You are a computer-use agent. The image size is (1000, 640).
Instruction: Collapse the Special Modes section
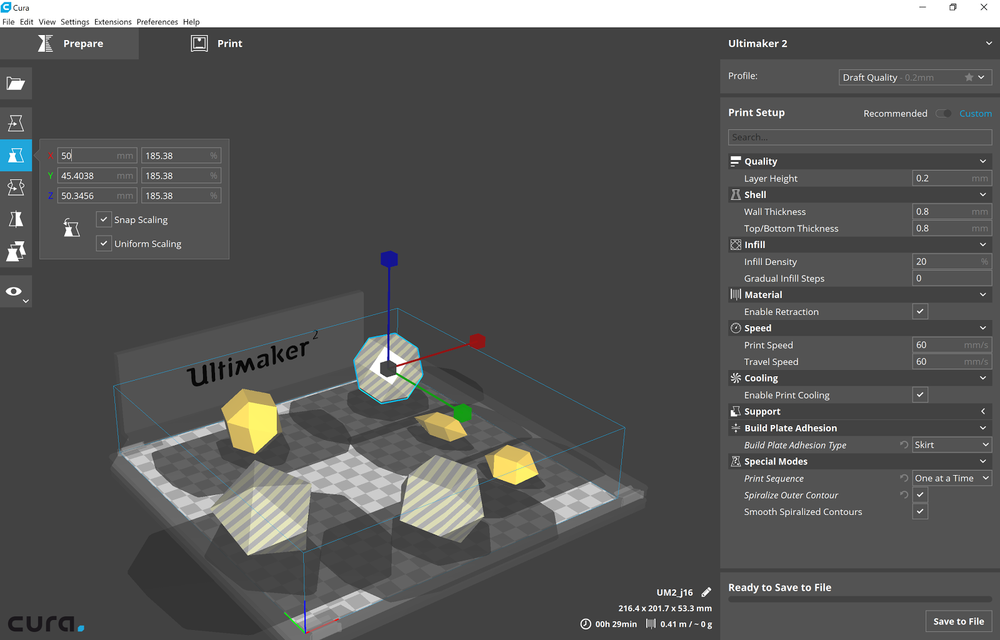click(x=983, y=462)
